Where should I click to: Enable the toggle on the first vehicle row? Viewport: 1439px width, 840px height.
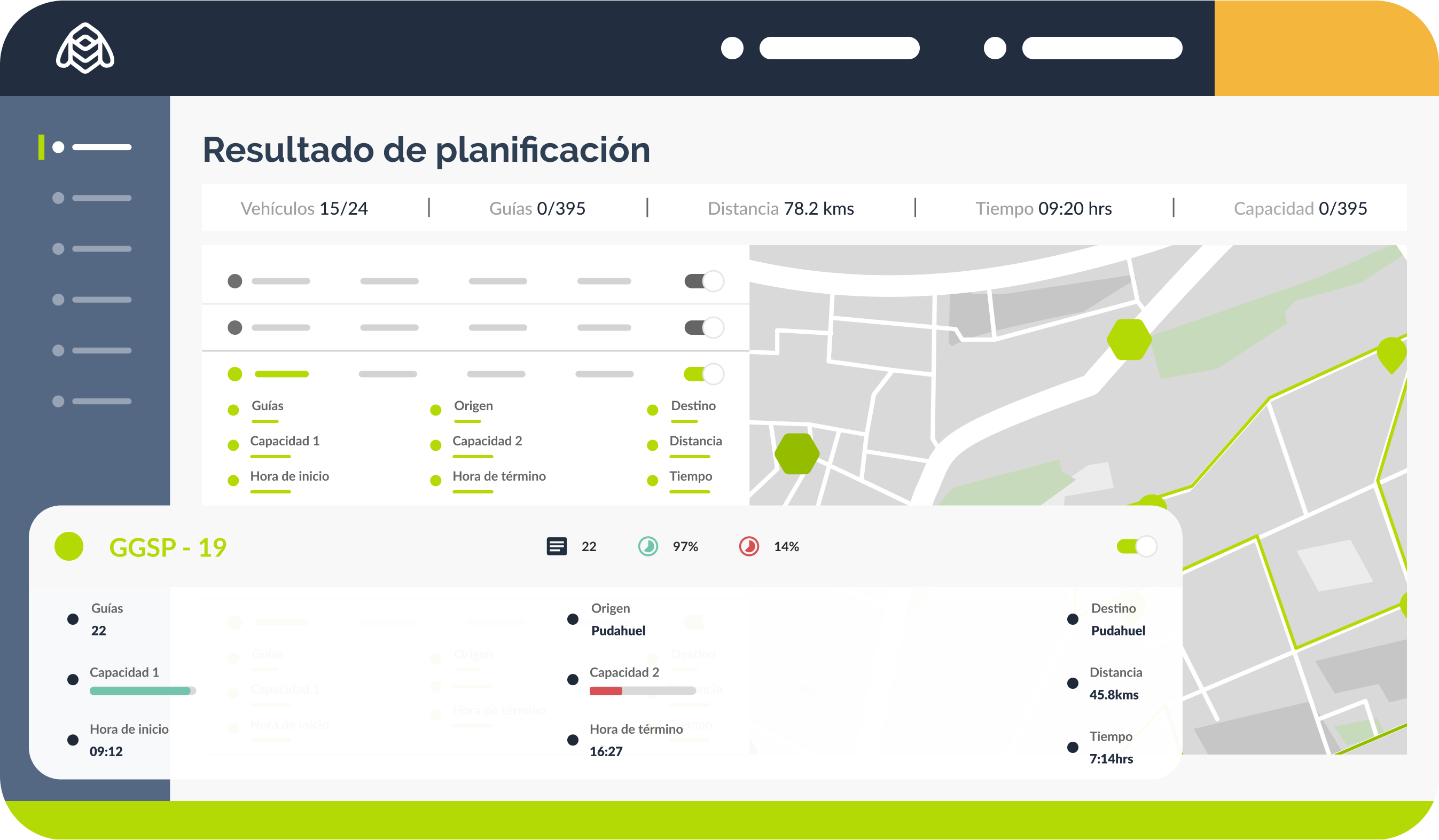click(x=704, y=280)
